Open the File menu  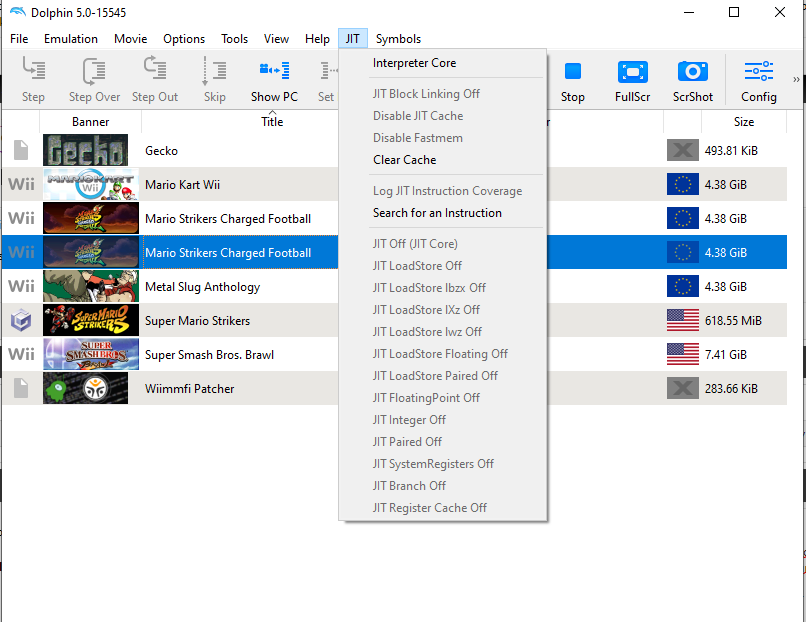point(19,39)
